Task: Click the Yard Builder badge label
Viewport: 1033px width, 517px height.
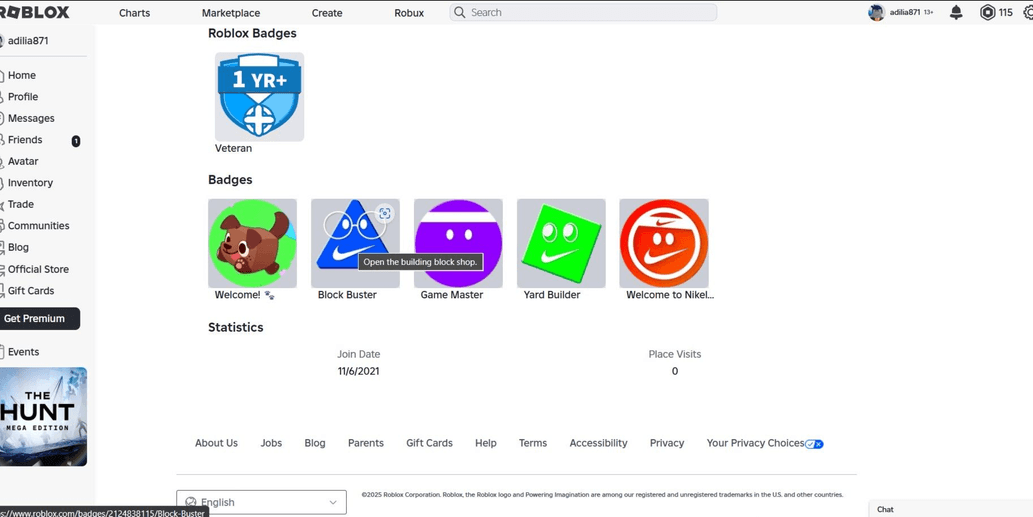Action: pyautogui.click(x=552, y=295)
